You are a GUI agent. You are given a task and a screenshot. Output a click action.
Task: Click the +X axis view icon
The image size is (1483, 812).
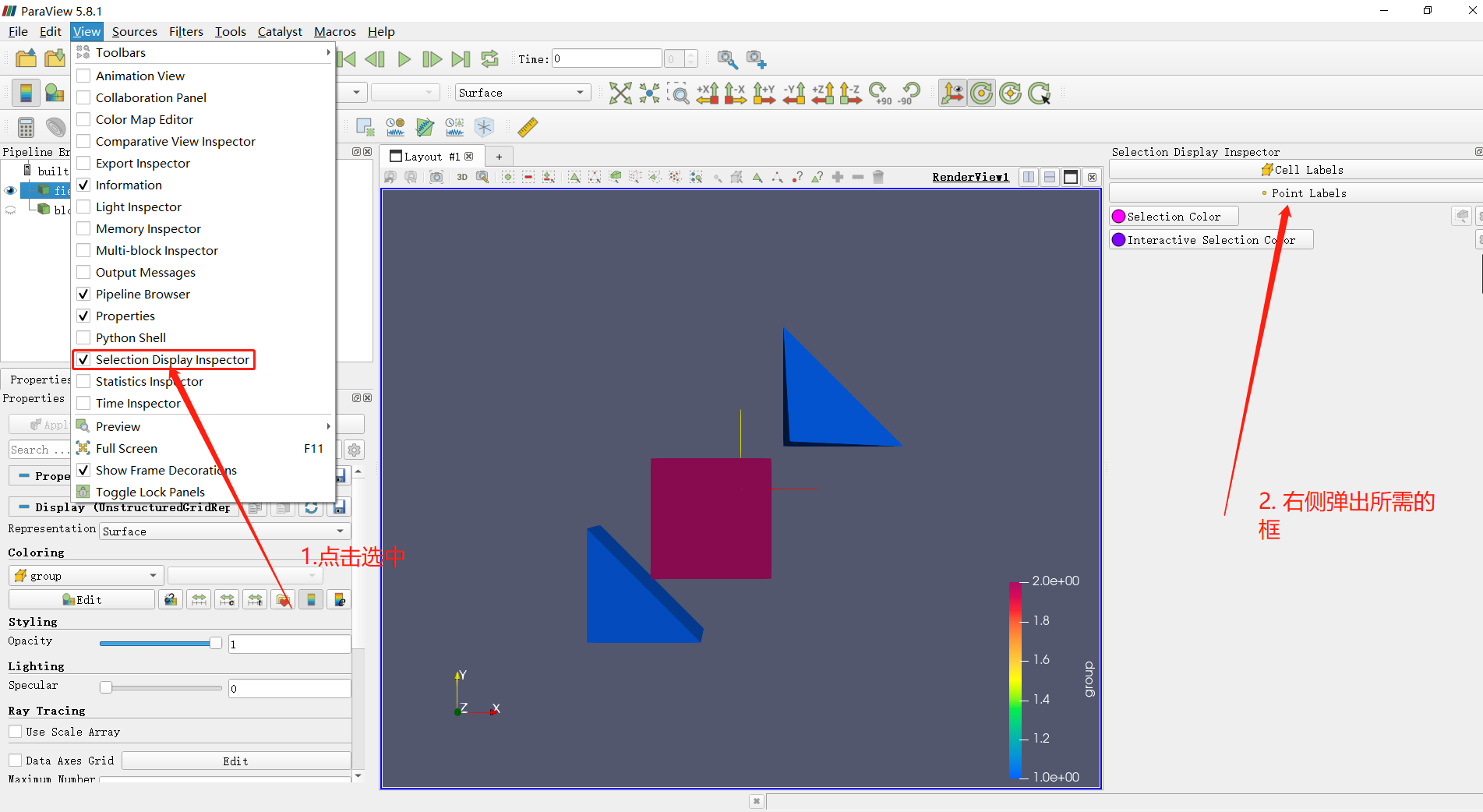(707, 94)
